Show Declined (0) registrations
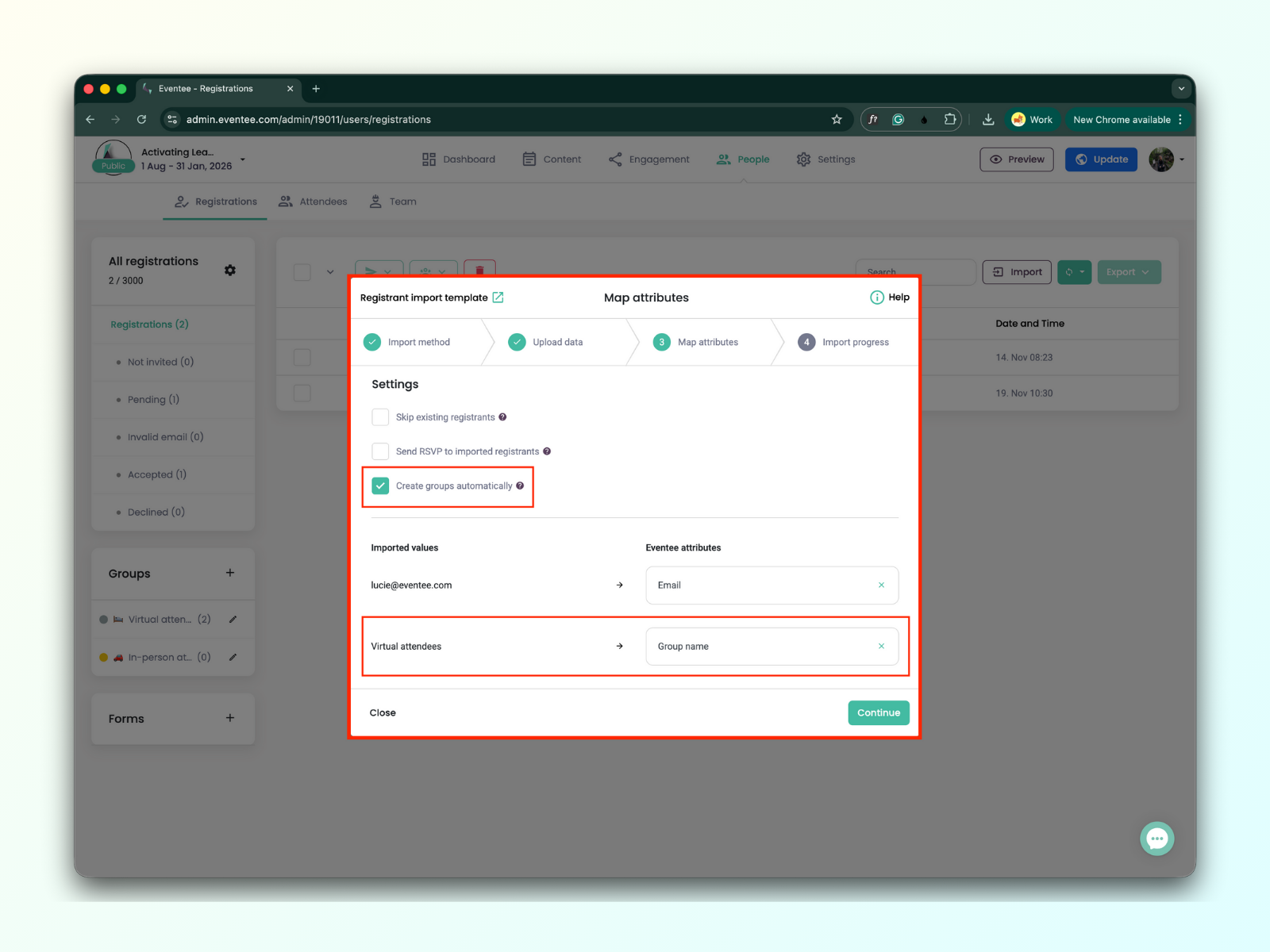The image size is (1270, 952). [x=156, y=512]
